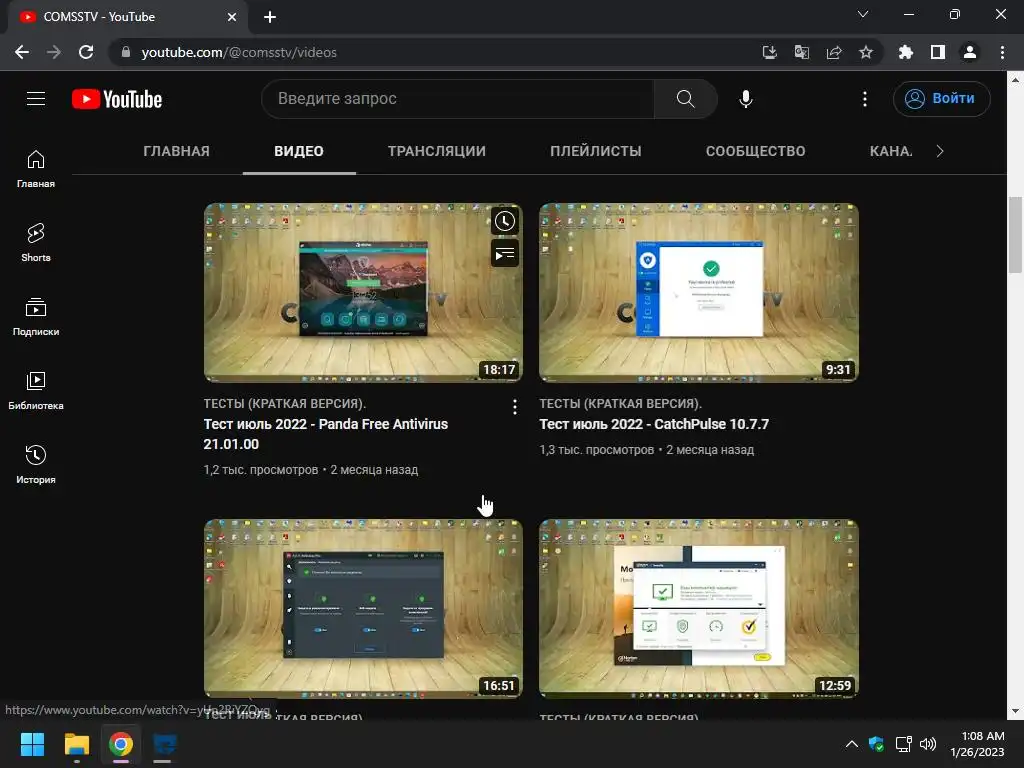Click the search magnifier button
The width and height of the screenshot is (1024, 768).
point(685,99)
